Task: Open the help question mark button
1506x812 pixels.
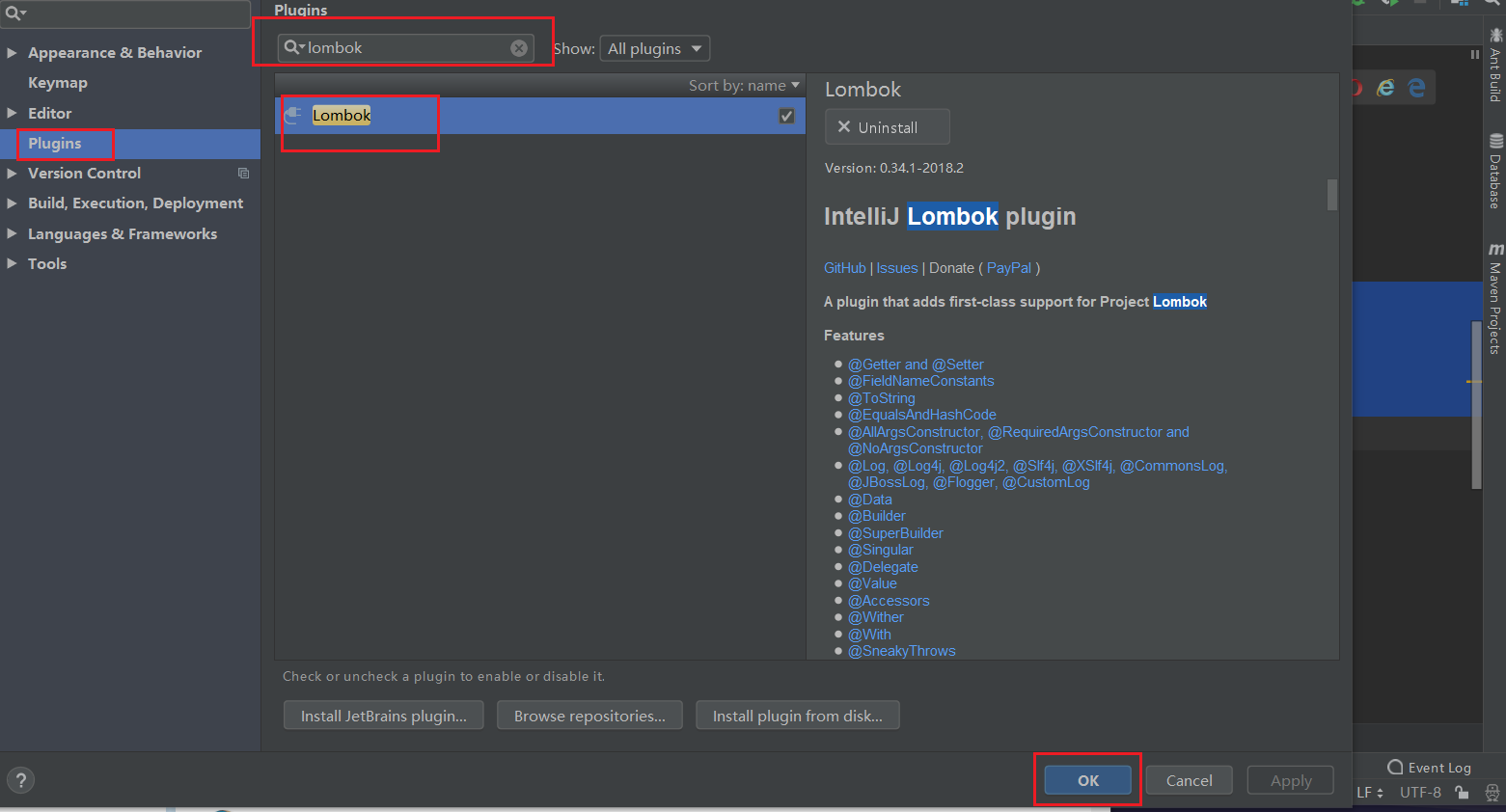Action: [x=20, y=780]
